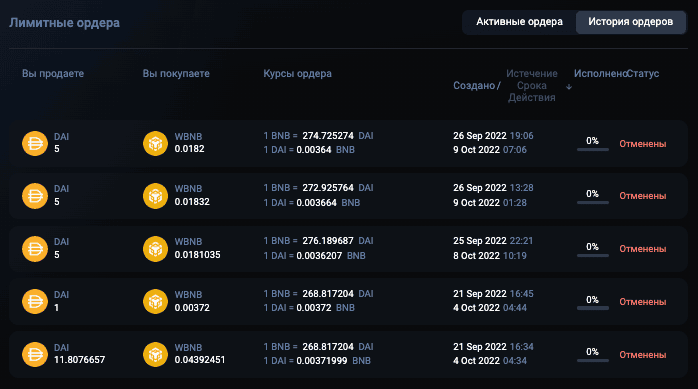Click progress bar of the 13:28 order
The height and width of the screenshot is (389, 698).
(592, 203)
